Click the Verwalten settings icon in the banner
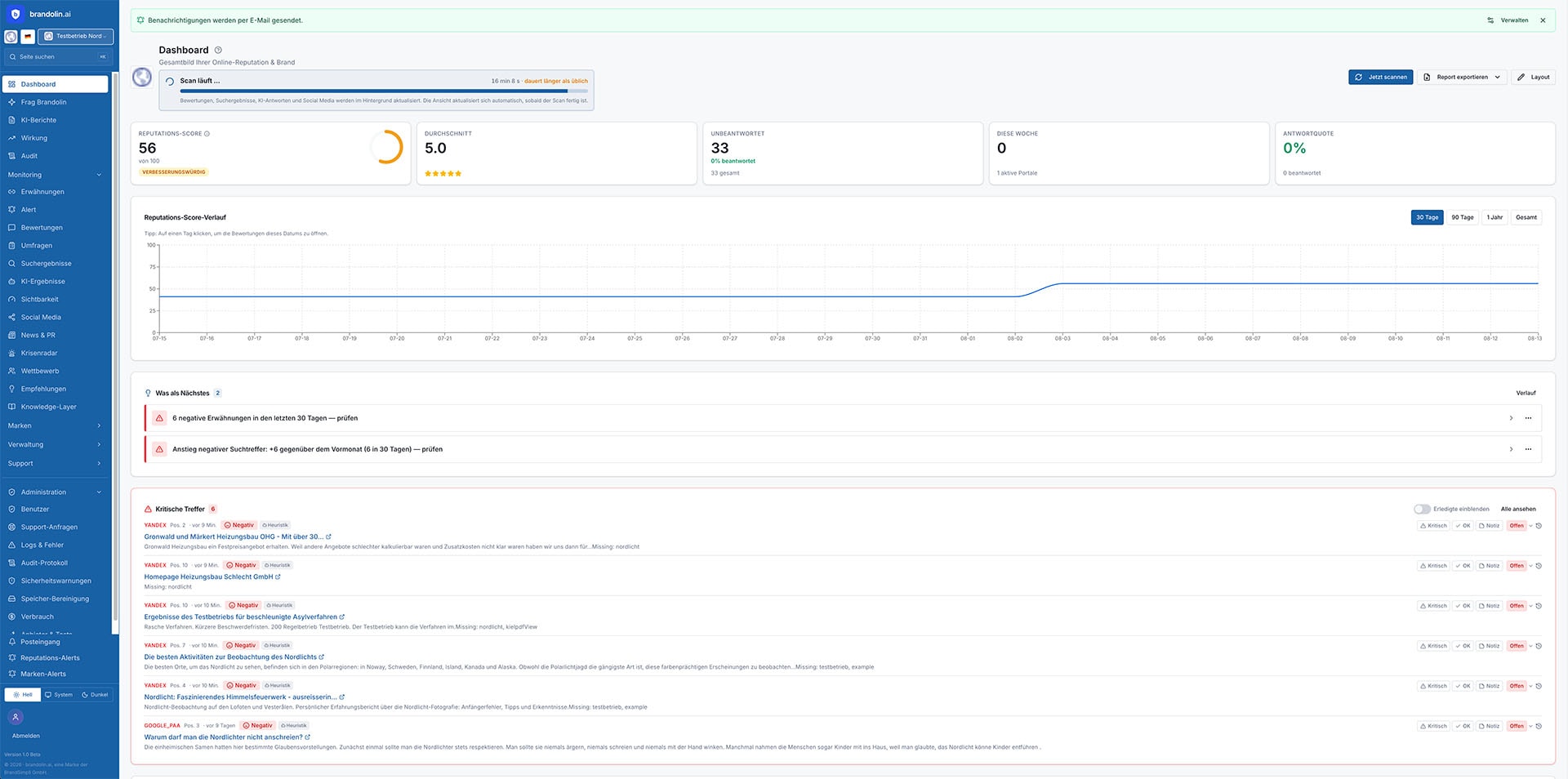The height and width of the screenshot is (779, 1568). tap(1490, 20)
